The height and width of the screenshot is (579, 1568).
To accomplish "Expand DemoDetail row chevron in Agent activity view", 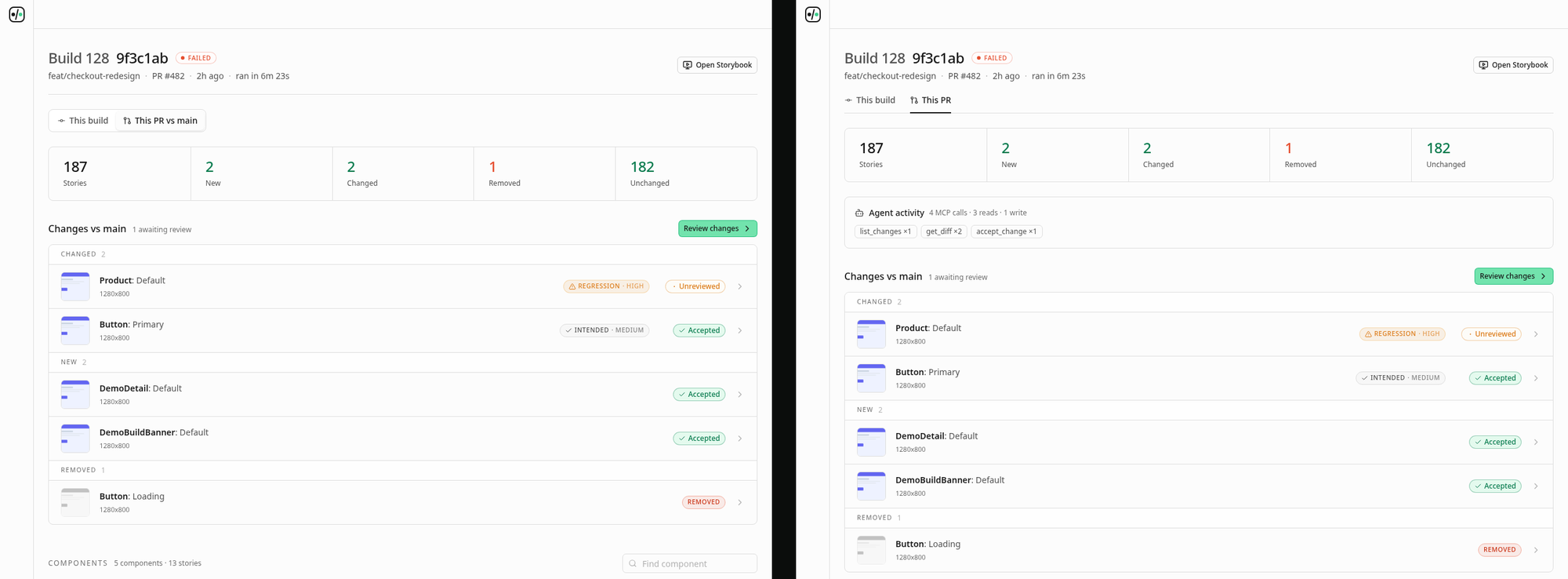I will coord(1536,442).
